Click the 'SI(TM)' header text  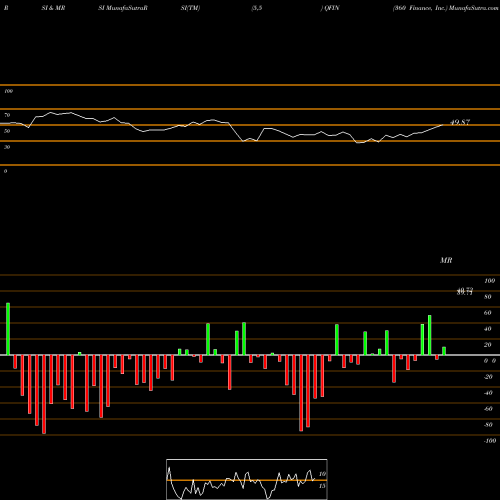click(x=190, y=8)
